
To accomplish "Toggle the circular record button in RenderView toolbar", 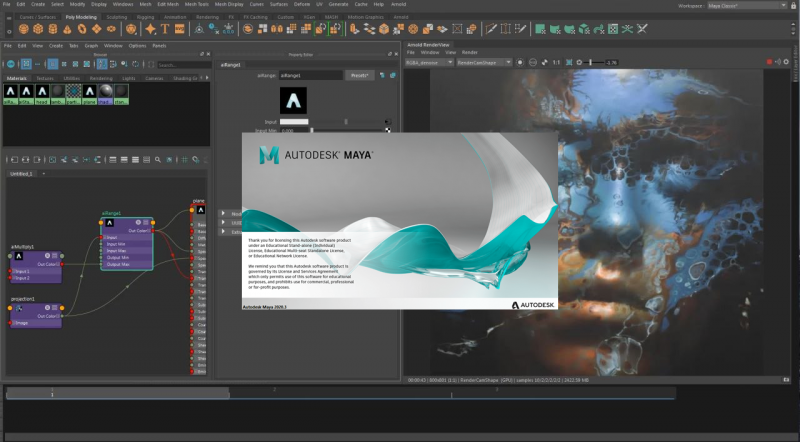I will 519,62.
